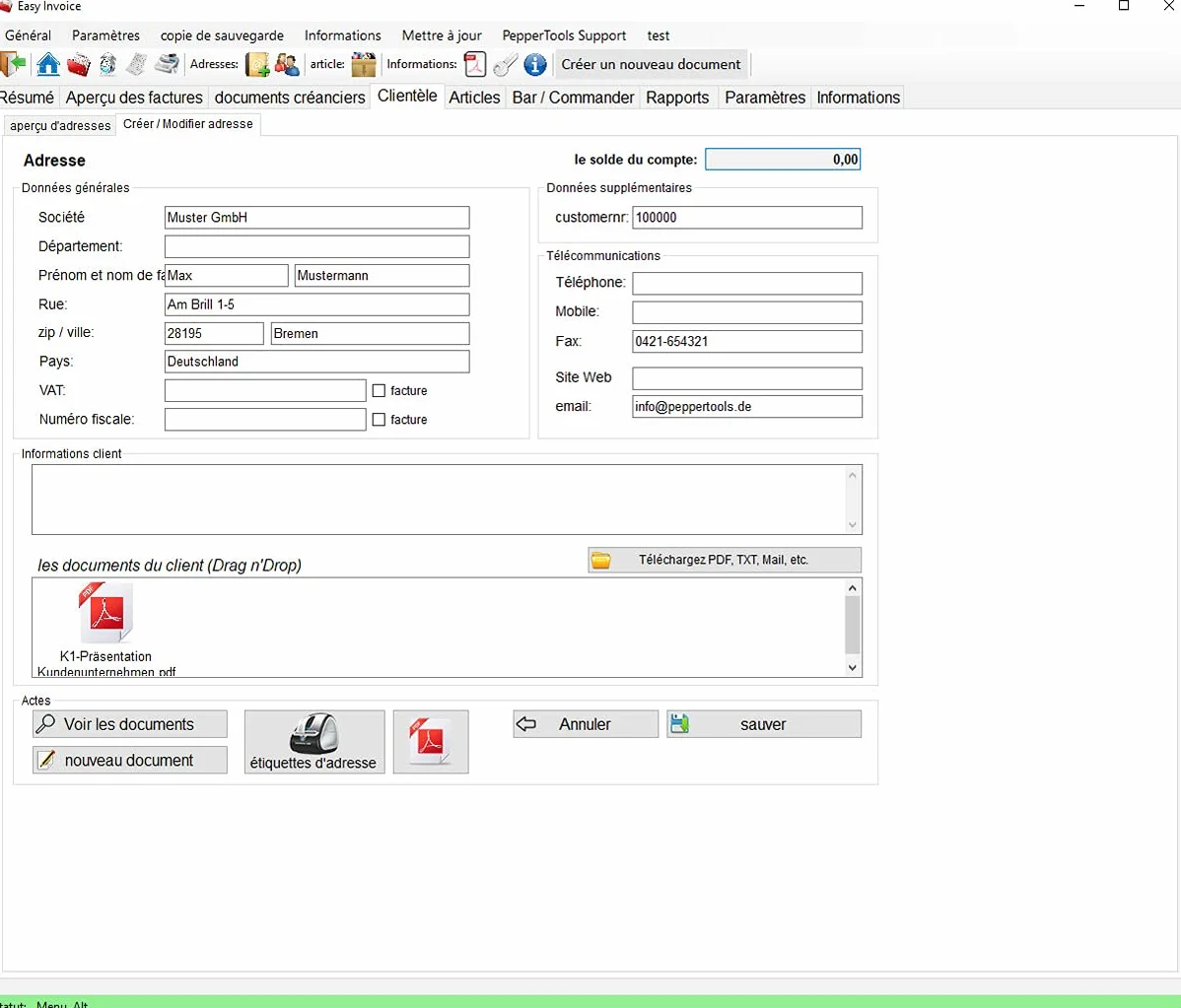
Task: Switch to the documents créanciers tab
Action: click(290, 98)
